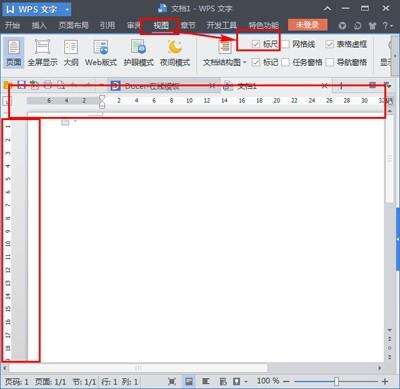The image size is (400, 389).
Task: Click the save icon in quick toolbar
Action: point(22,85)
